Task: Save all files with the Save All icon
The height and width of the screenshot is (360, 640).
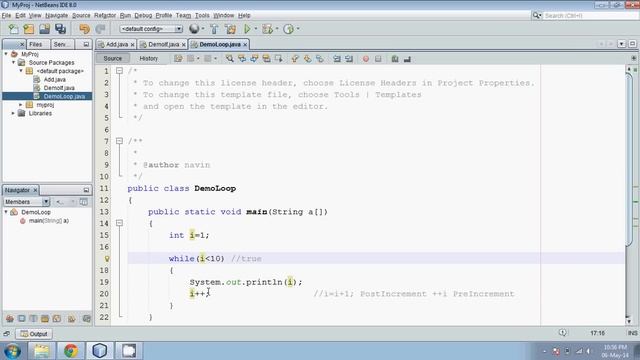Action: [x=60, y=29]
